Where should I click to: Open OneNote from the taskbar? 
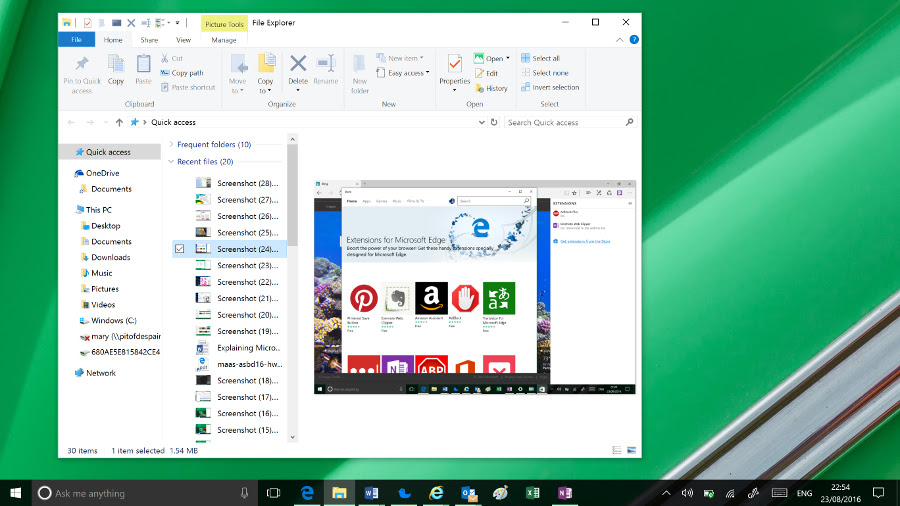coord(564,493)
